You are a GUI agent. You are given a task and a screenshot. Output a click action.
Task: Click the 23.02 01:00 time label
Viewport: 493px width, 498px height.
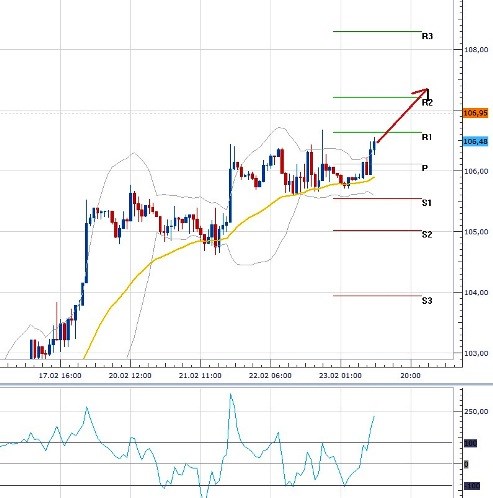pos(340,376)
